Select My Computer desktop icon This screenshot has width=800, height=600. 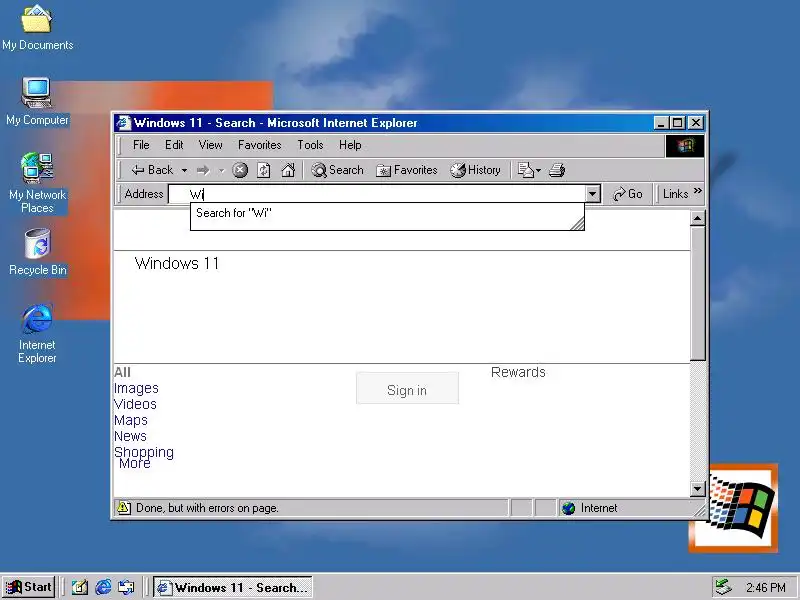point(37,102)
